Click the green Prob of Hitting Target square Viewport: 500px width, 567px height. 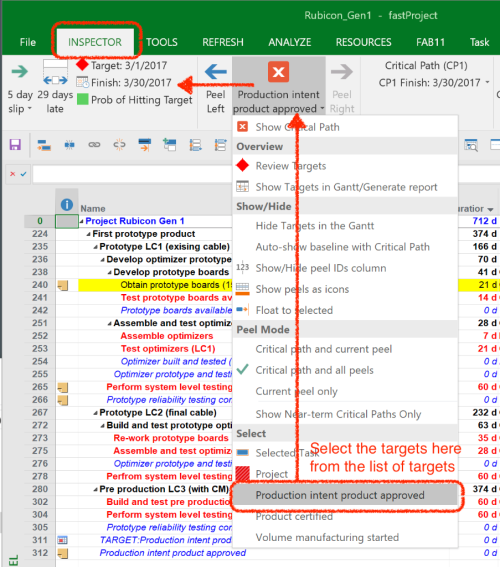pyautogui.click(x=83, y=99)
